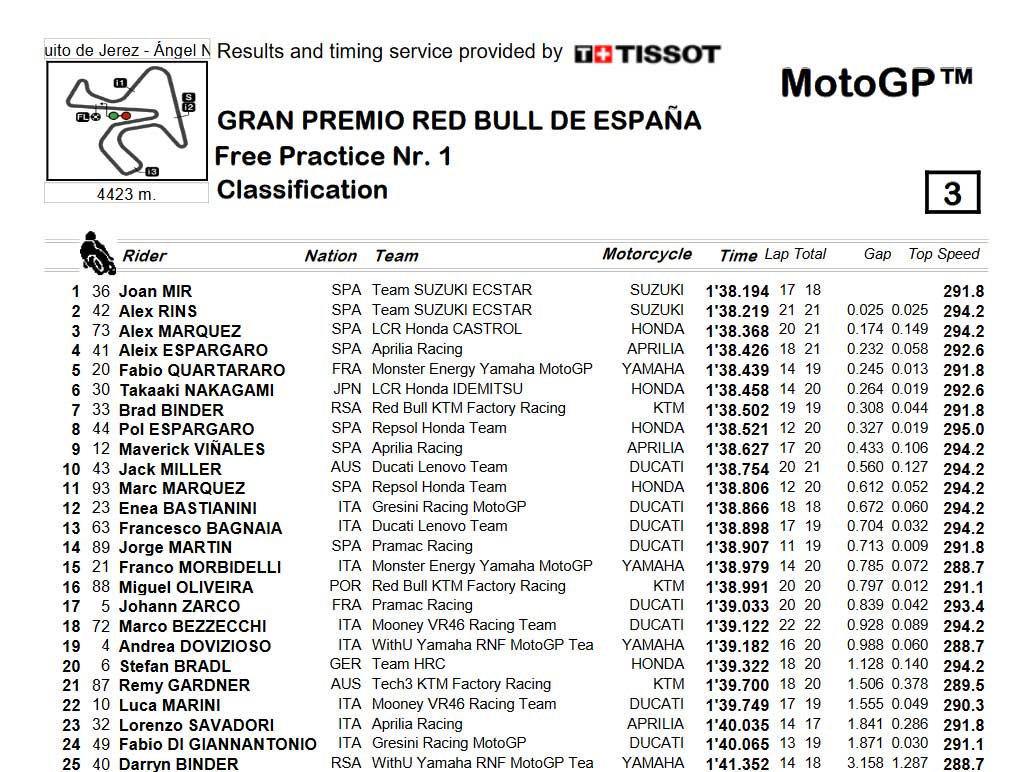1014x772 pixels.
Task: Click the Free Practice Nr. 1 heading
Action: [333, 156]
